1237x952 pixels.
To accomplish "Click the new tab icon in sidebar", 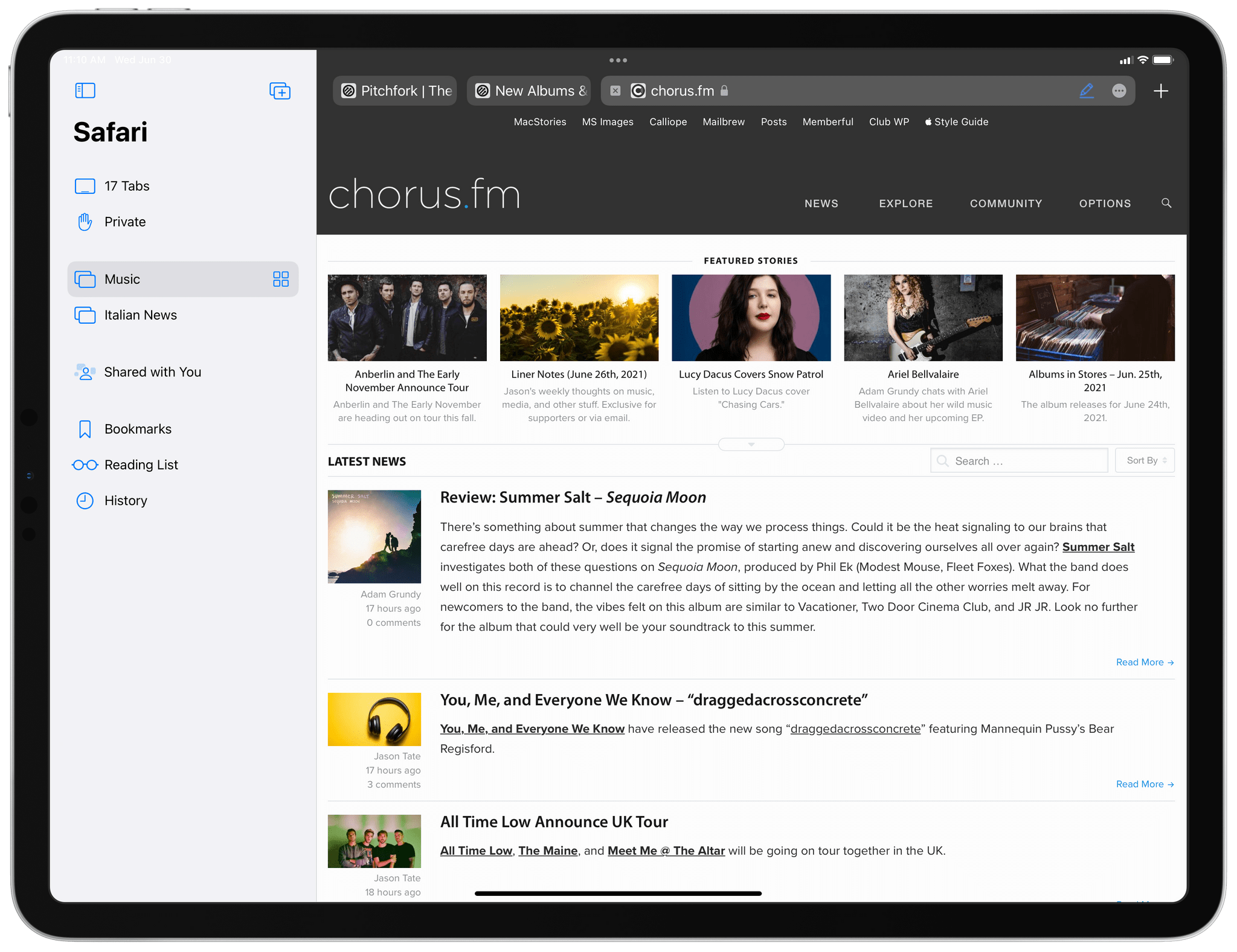I will pyautogui.click(x=280, y=91).
